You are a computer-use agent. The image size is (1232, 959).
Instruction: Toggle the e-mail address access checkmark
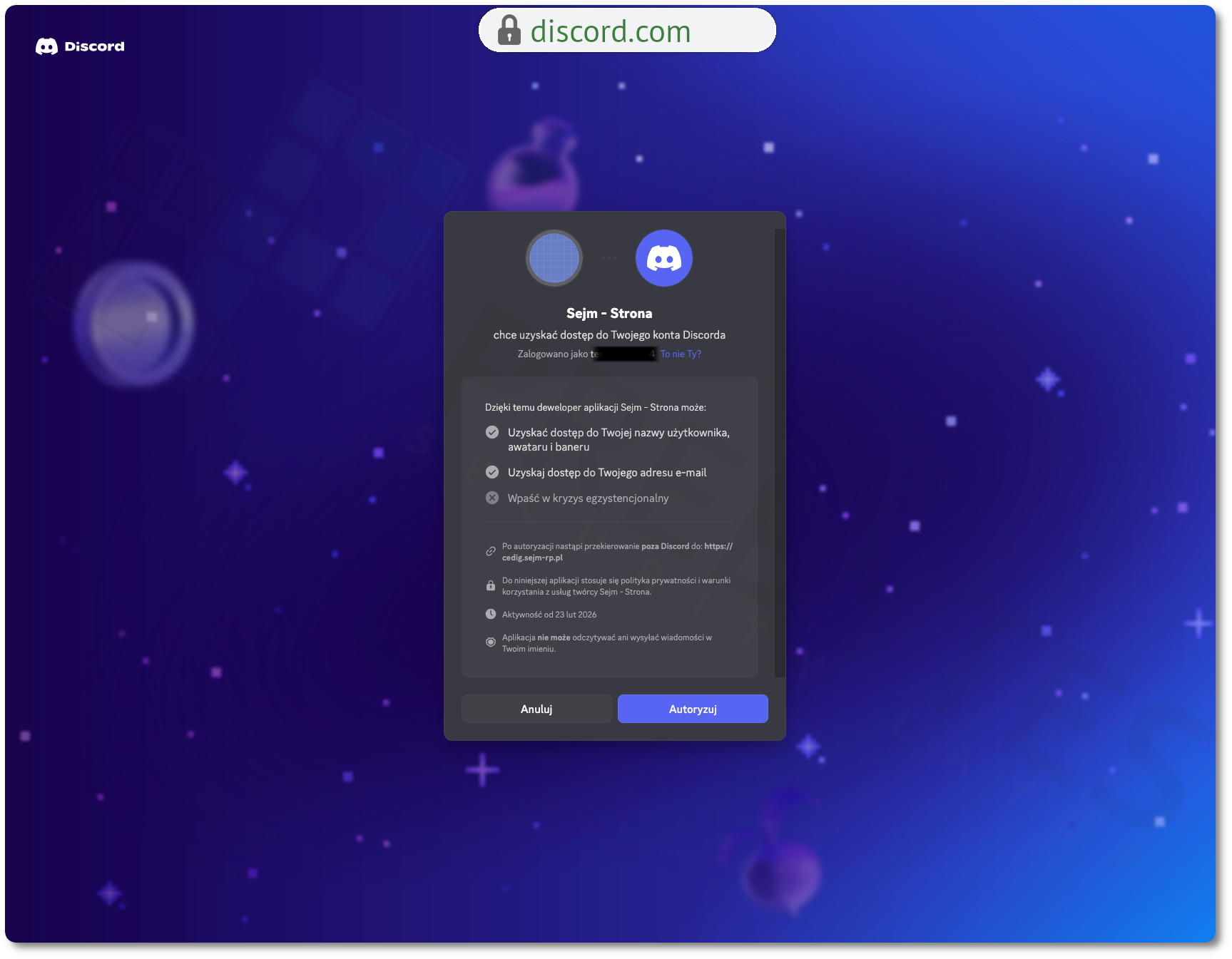492,471
